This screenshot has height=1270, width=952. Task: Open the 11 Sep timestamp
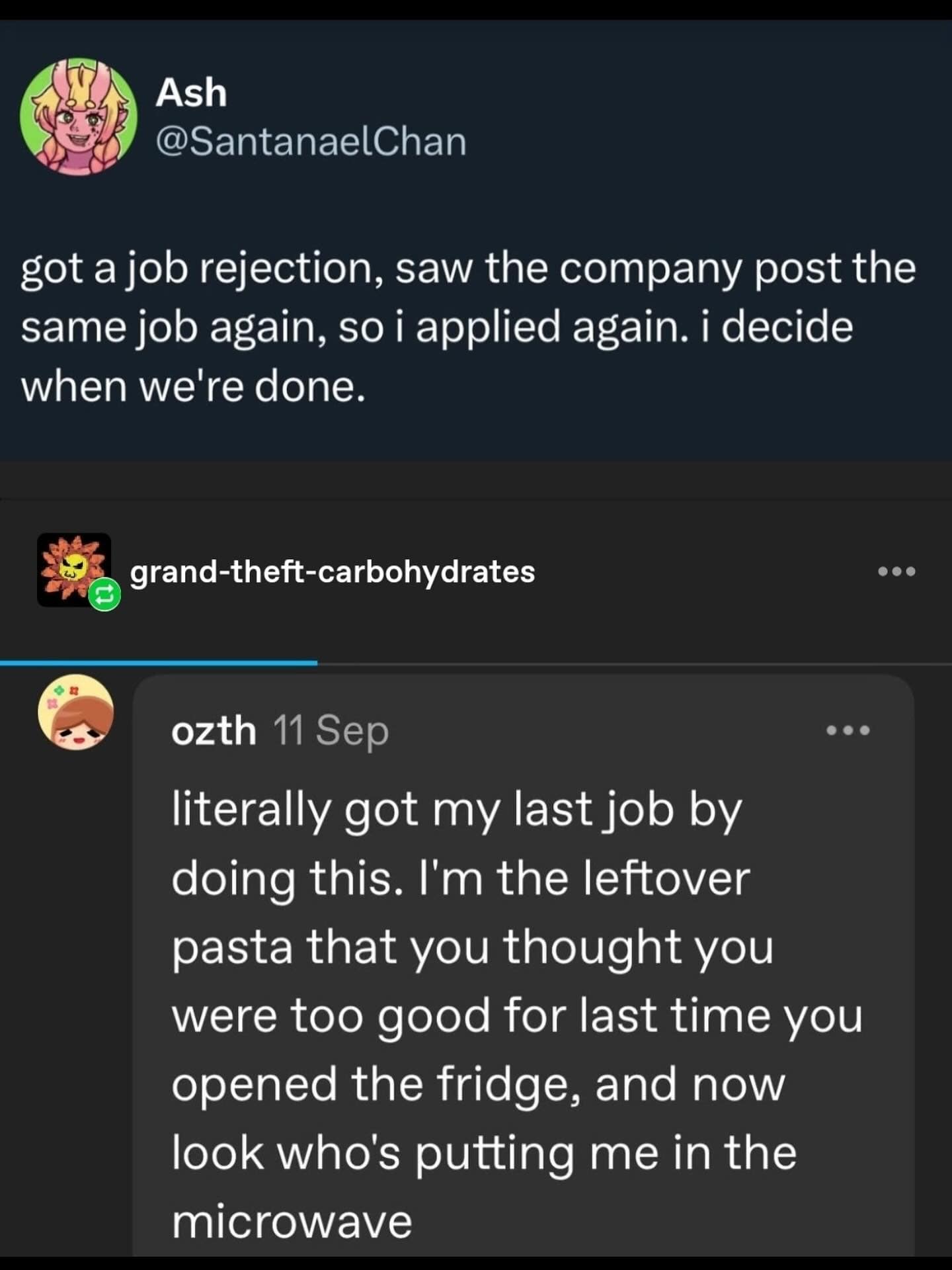pyautogui.click(x=331, y=731)
